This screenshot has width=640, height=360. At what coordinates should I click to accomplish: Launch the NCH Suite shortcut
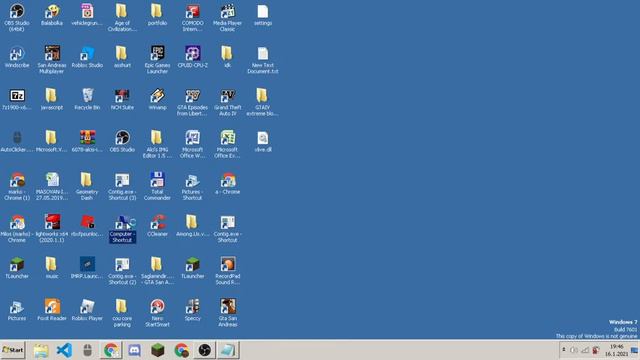pos(122,99)
